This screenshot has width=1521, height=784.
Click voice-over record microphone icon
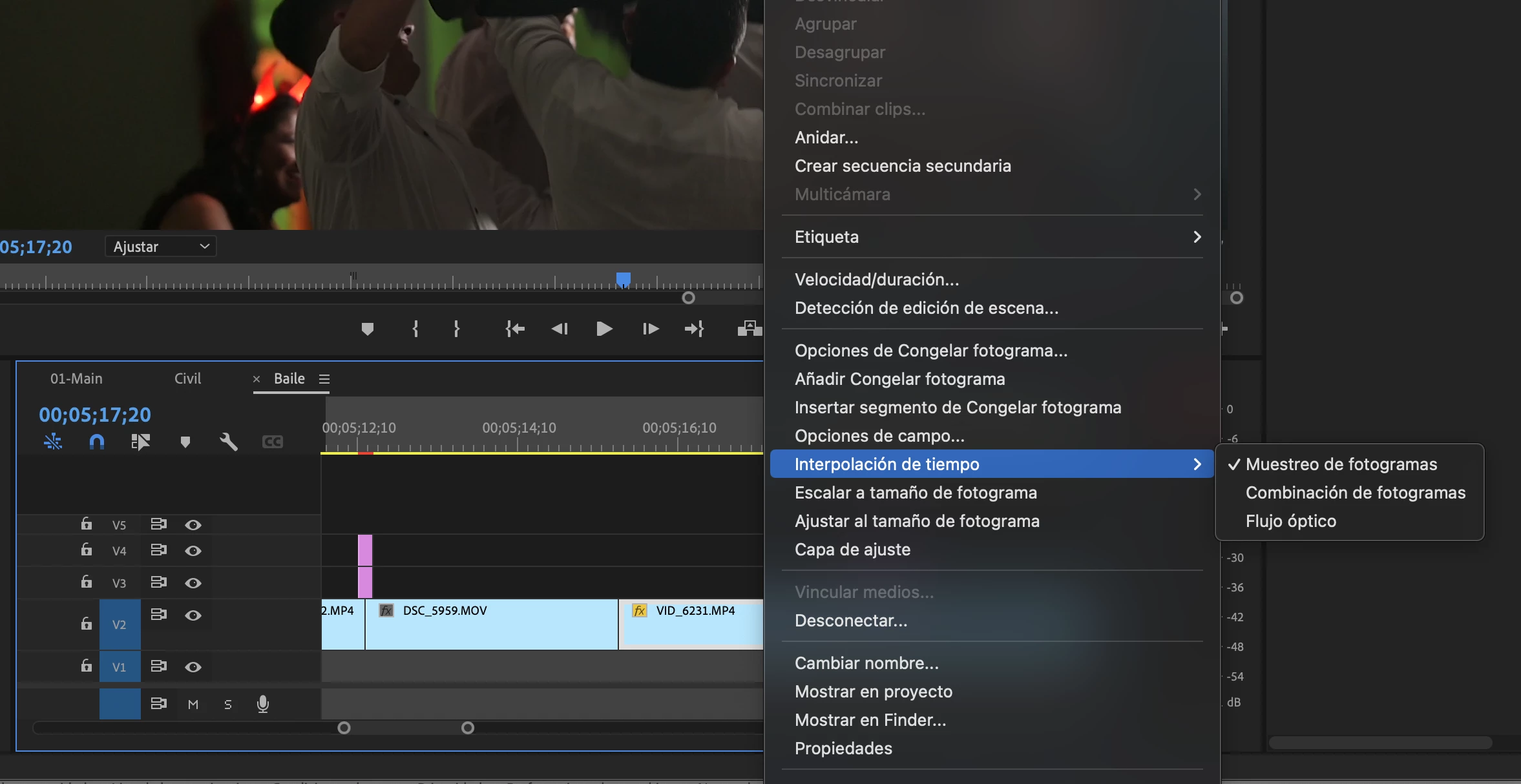tap(262, 704)
